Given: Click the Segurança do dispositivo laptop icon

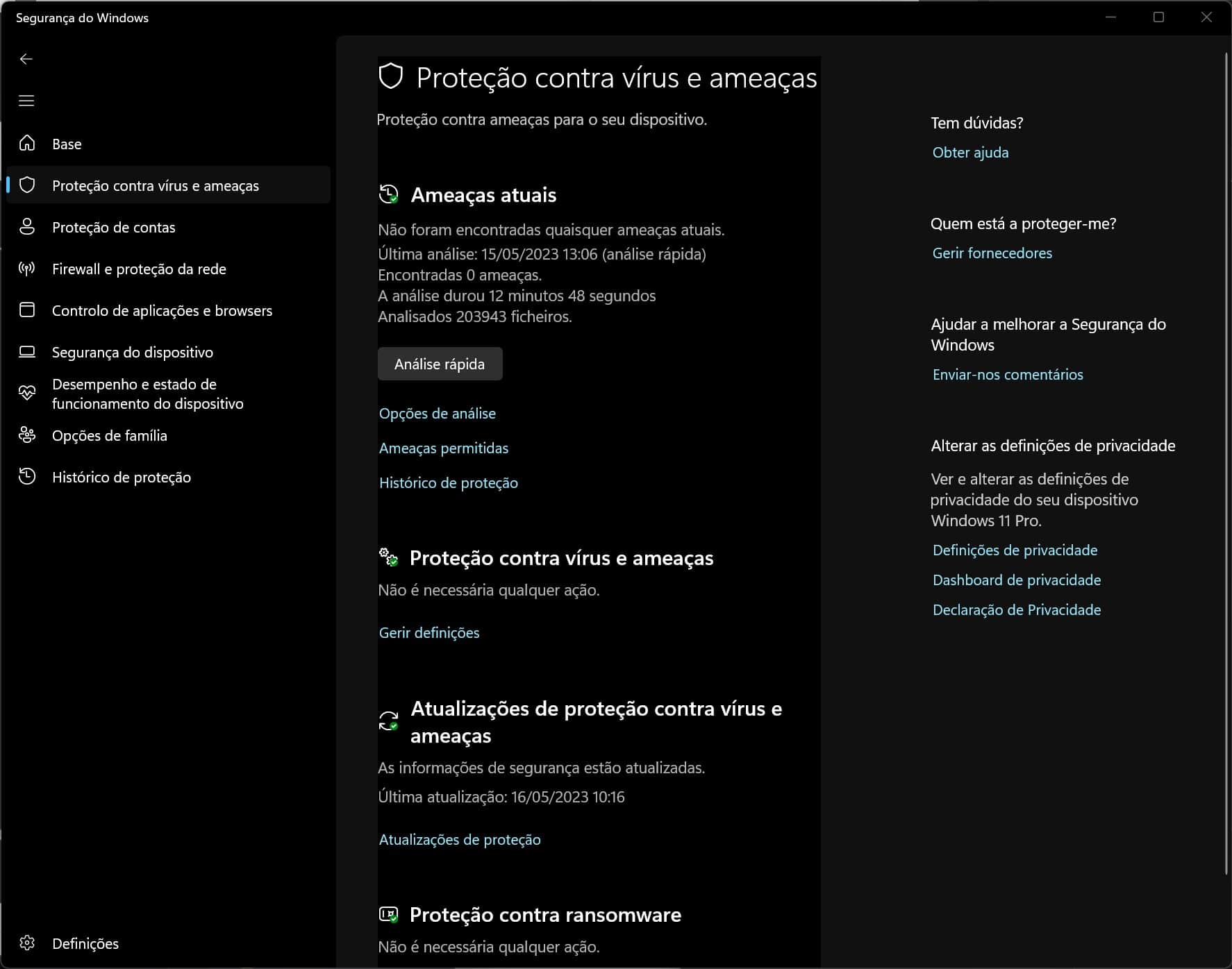Looking at the screenshot, I should (x=27, y=352).
